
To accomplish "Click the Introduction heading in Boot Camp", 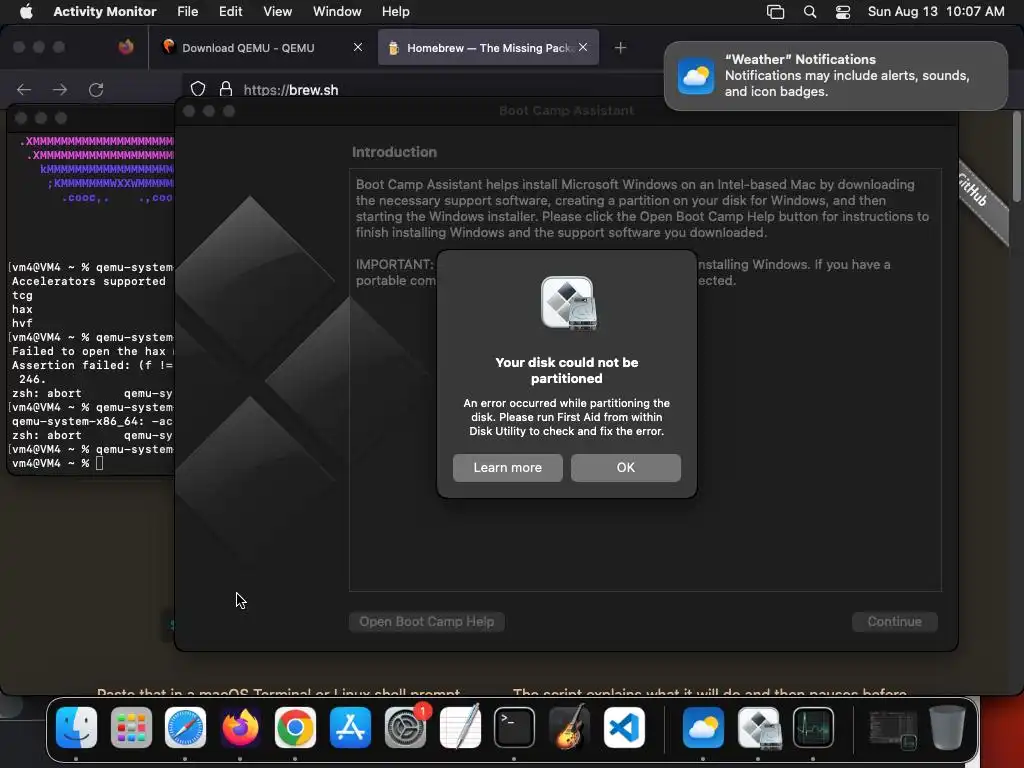I will coord(394,152).
